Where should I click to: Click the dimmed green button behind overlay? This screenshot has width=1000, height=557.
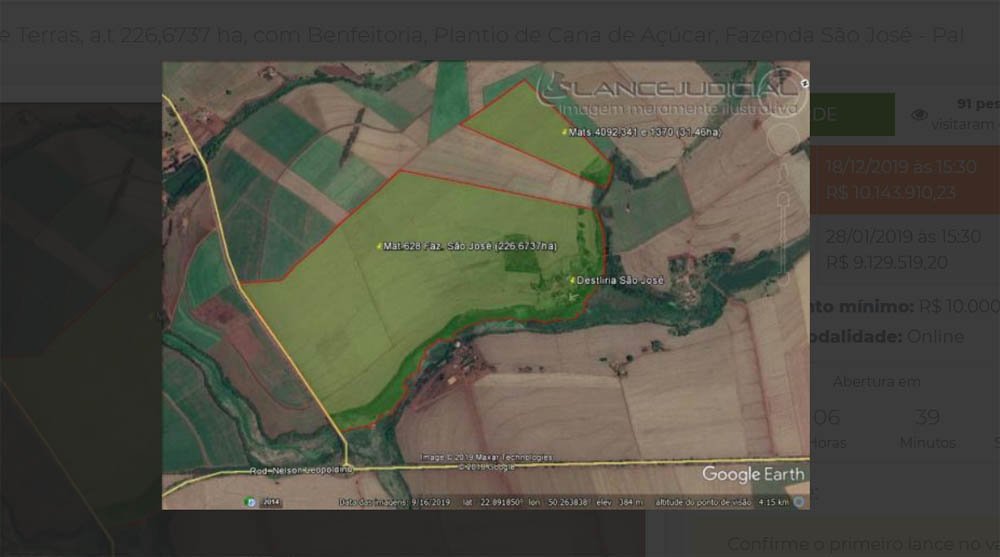(x=852, y=115)
